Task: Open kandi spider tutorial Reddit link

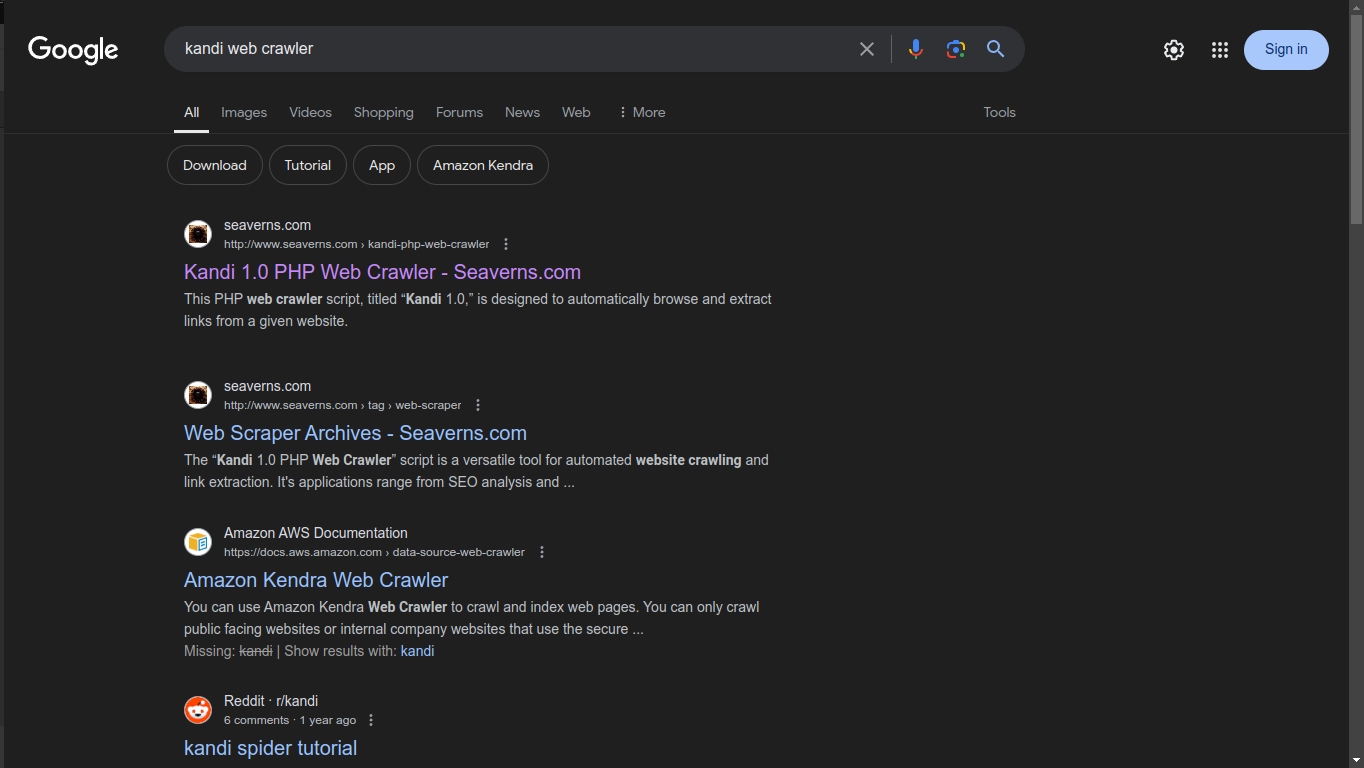Action: [x=270, y=748]
